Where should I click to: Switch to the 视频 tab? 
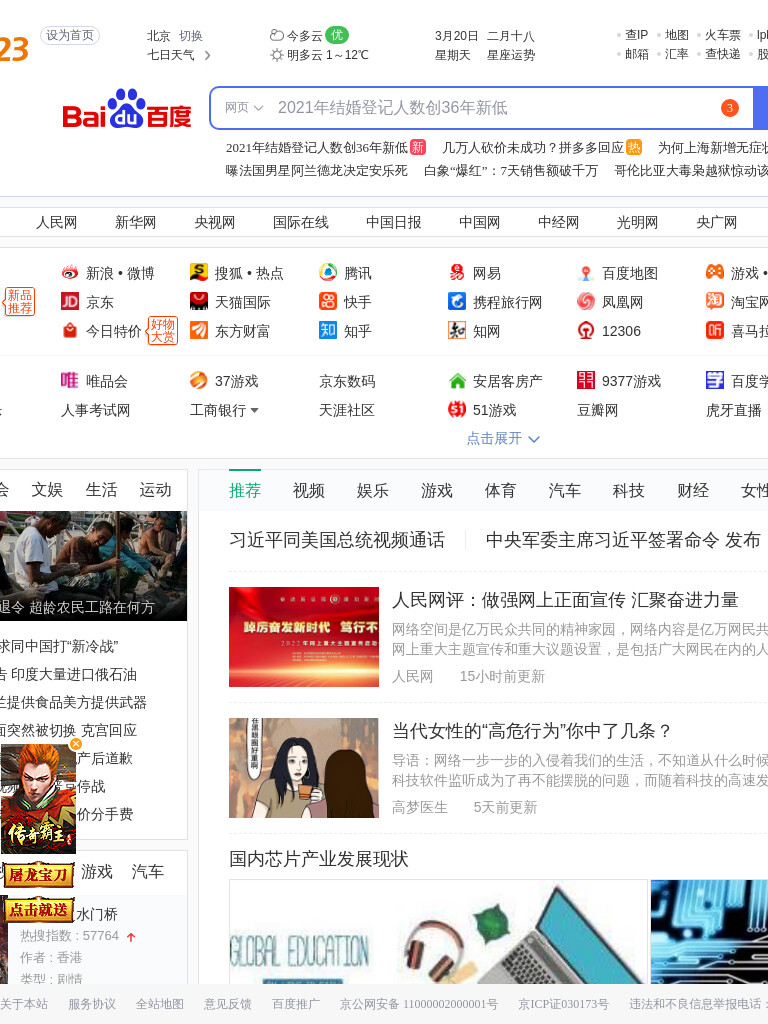(309, 490)
